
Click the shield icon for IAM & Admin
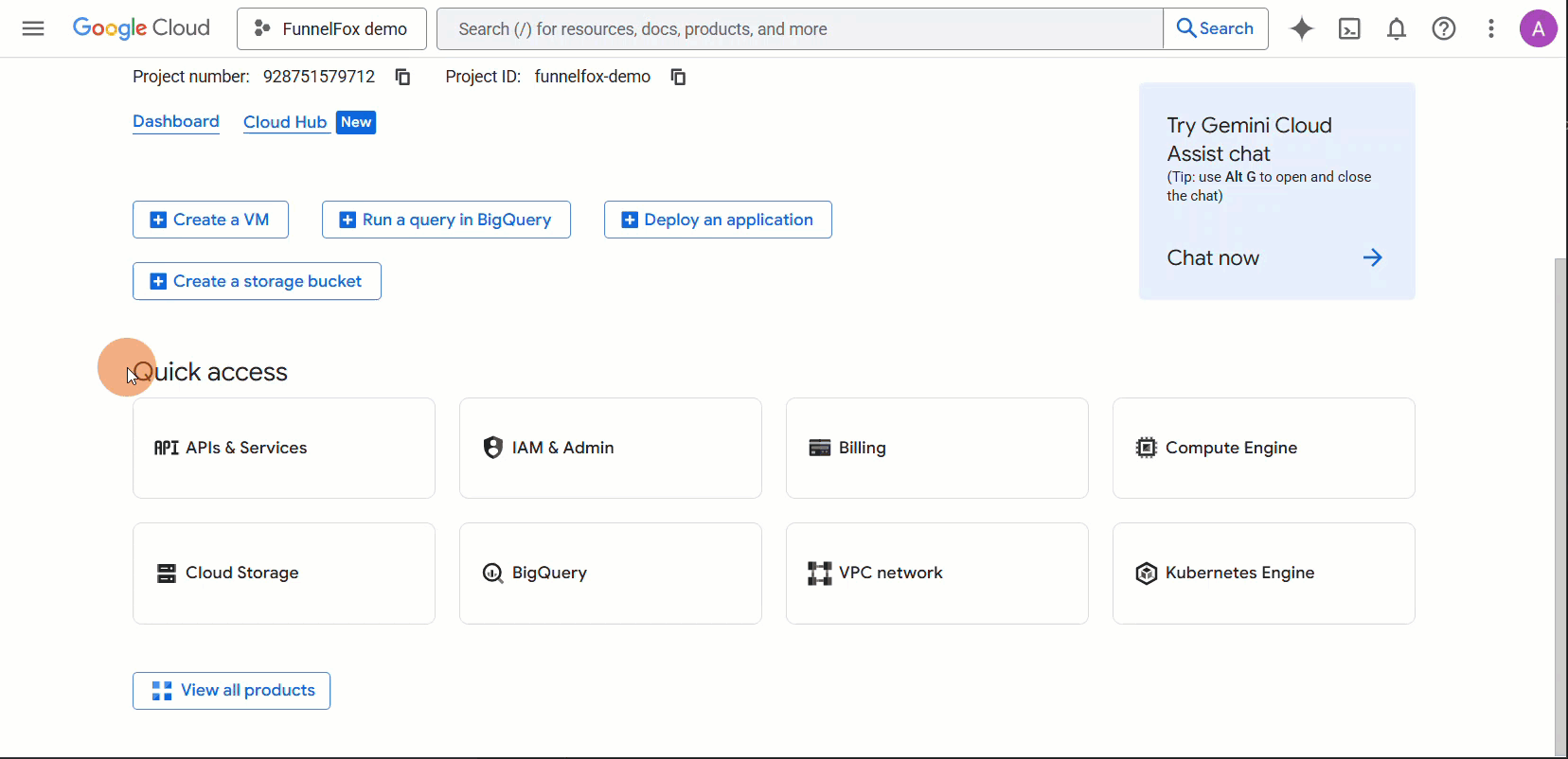(492, 448)
